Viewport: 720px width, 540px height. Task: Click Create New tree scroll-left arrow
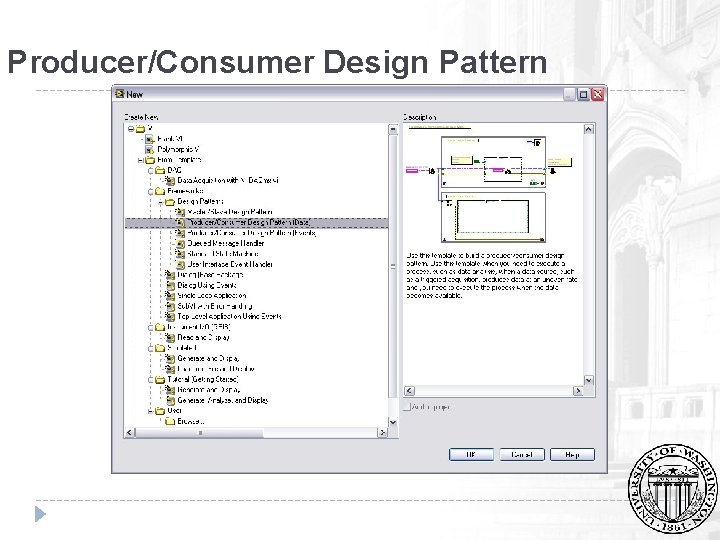(130, 433)
